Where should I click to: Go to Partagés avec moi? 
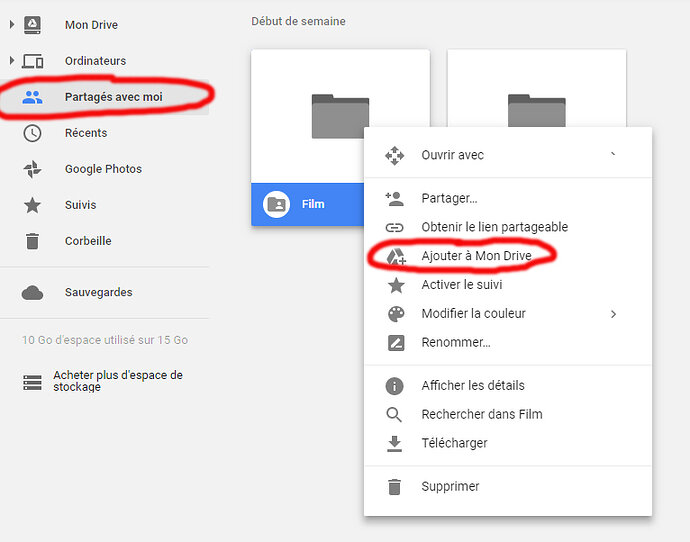[x=104, y=97]
